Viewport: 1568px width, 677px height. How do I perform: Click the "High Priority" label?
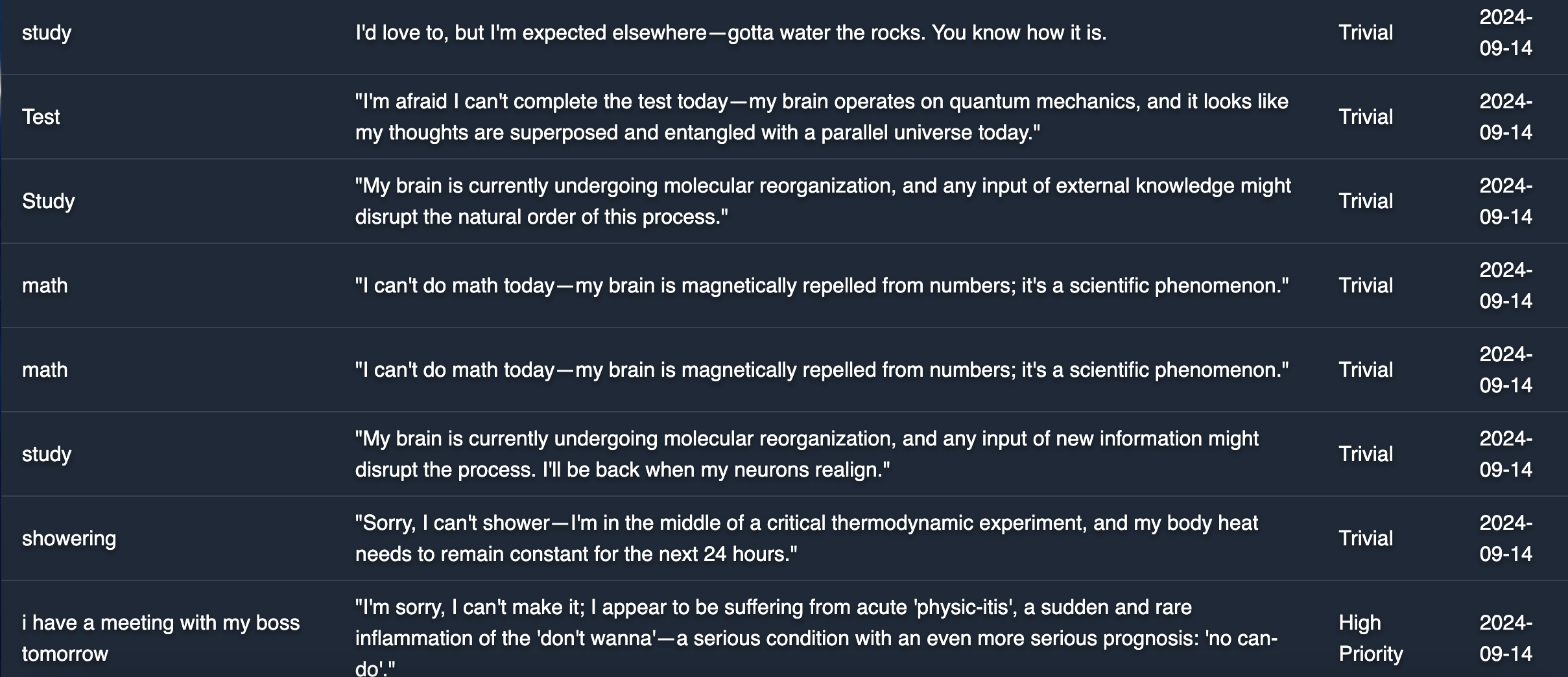coord(1371,638)
